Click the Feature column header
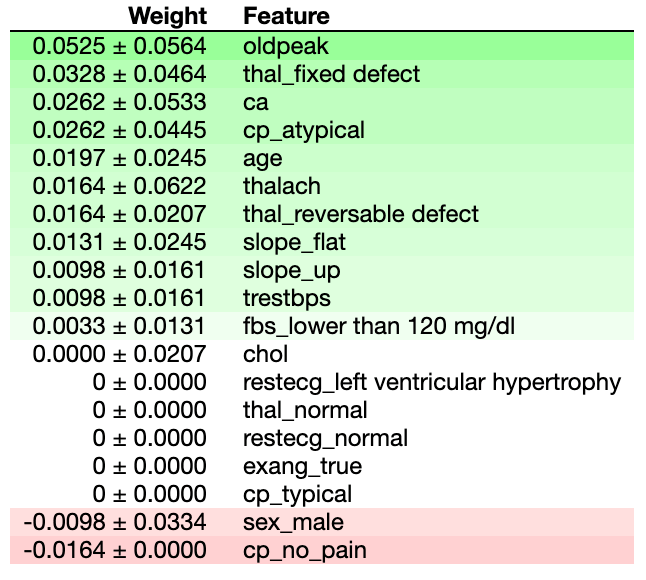The height and width of the screenshot is (580, 646). point(286,16)
